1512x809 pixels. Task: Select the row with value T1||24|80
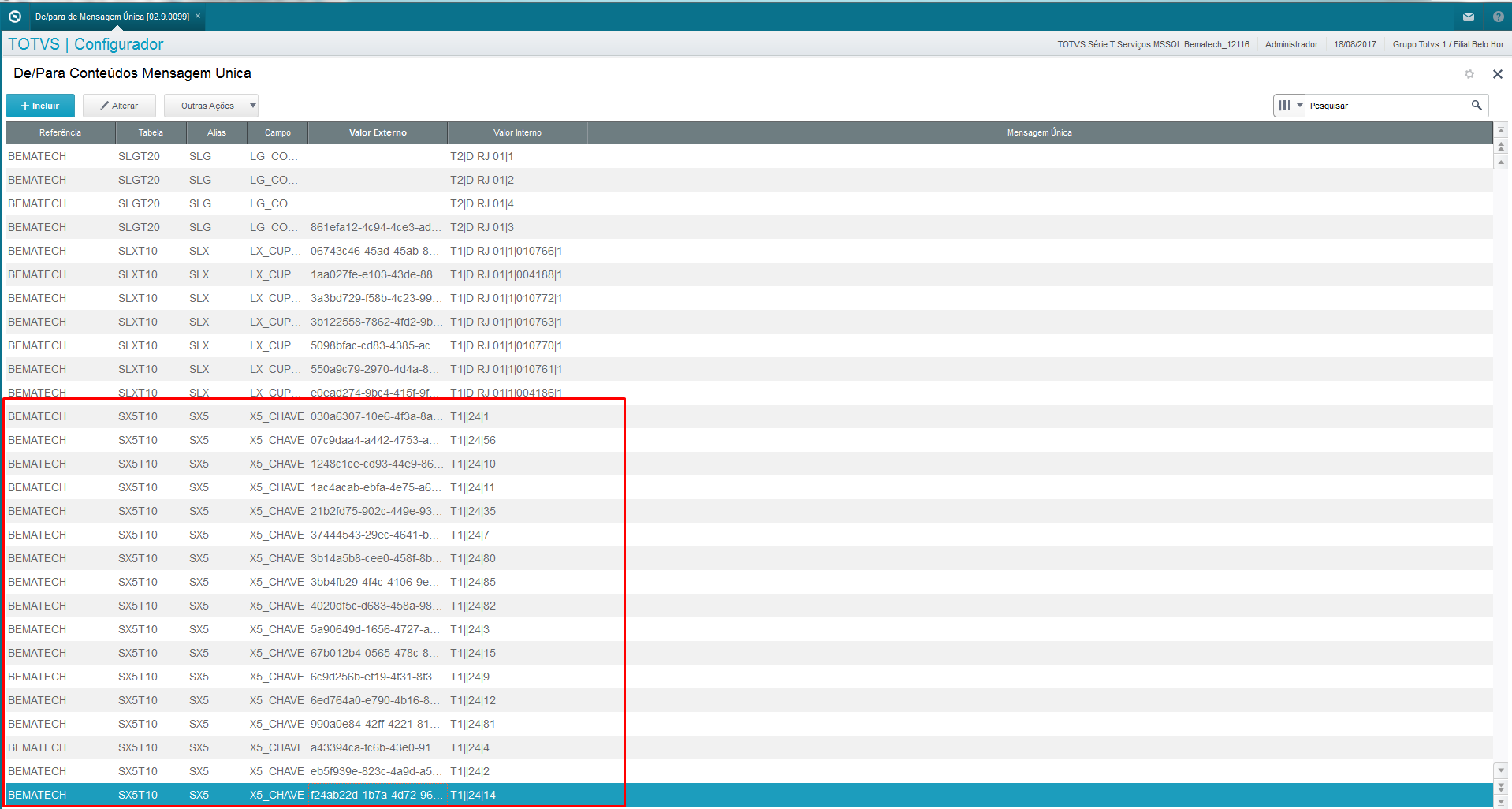pyautogui.click(x=749, y=558)
